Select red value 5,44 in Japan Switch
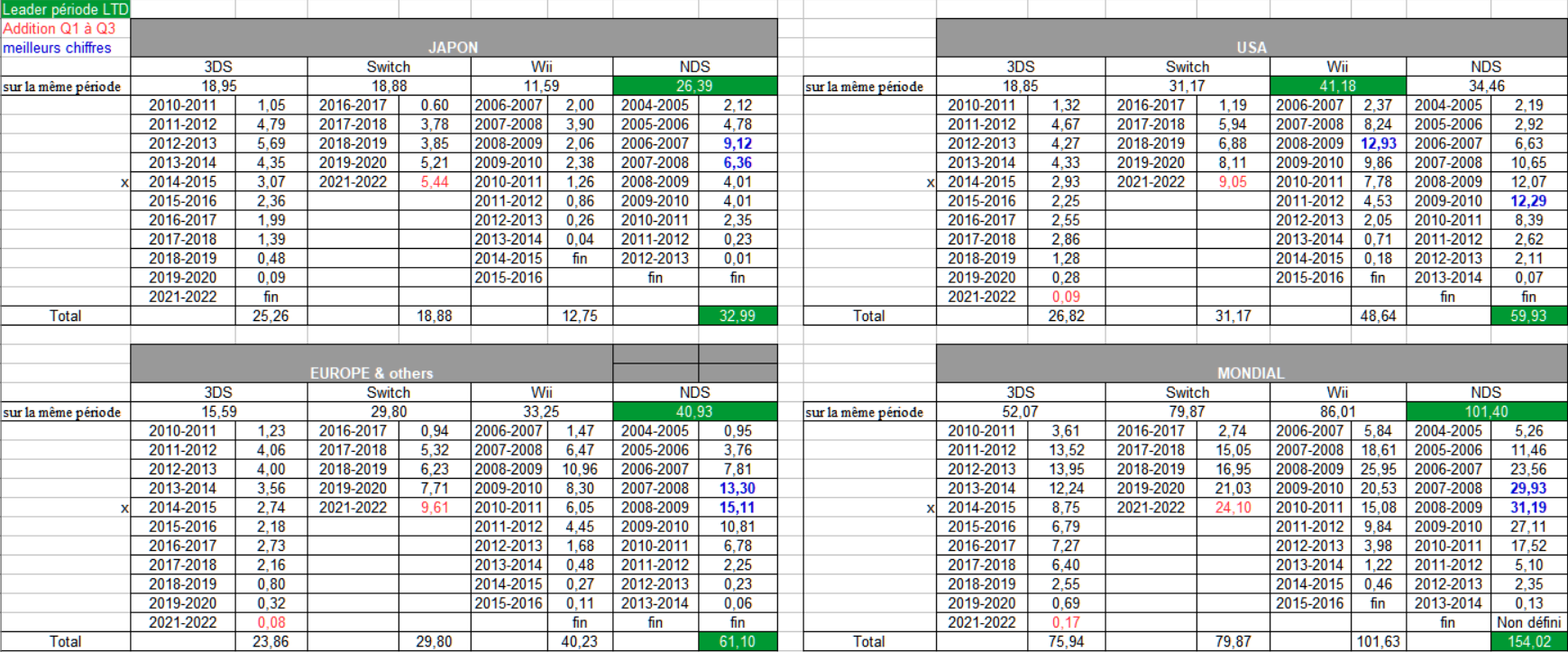 coord(435,181)
